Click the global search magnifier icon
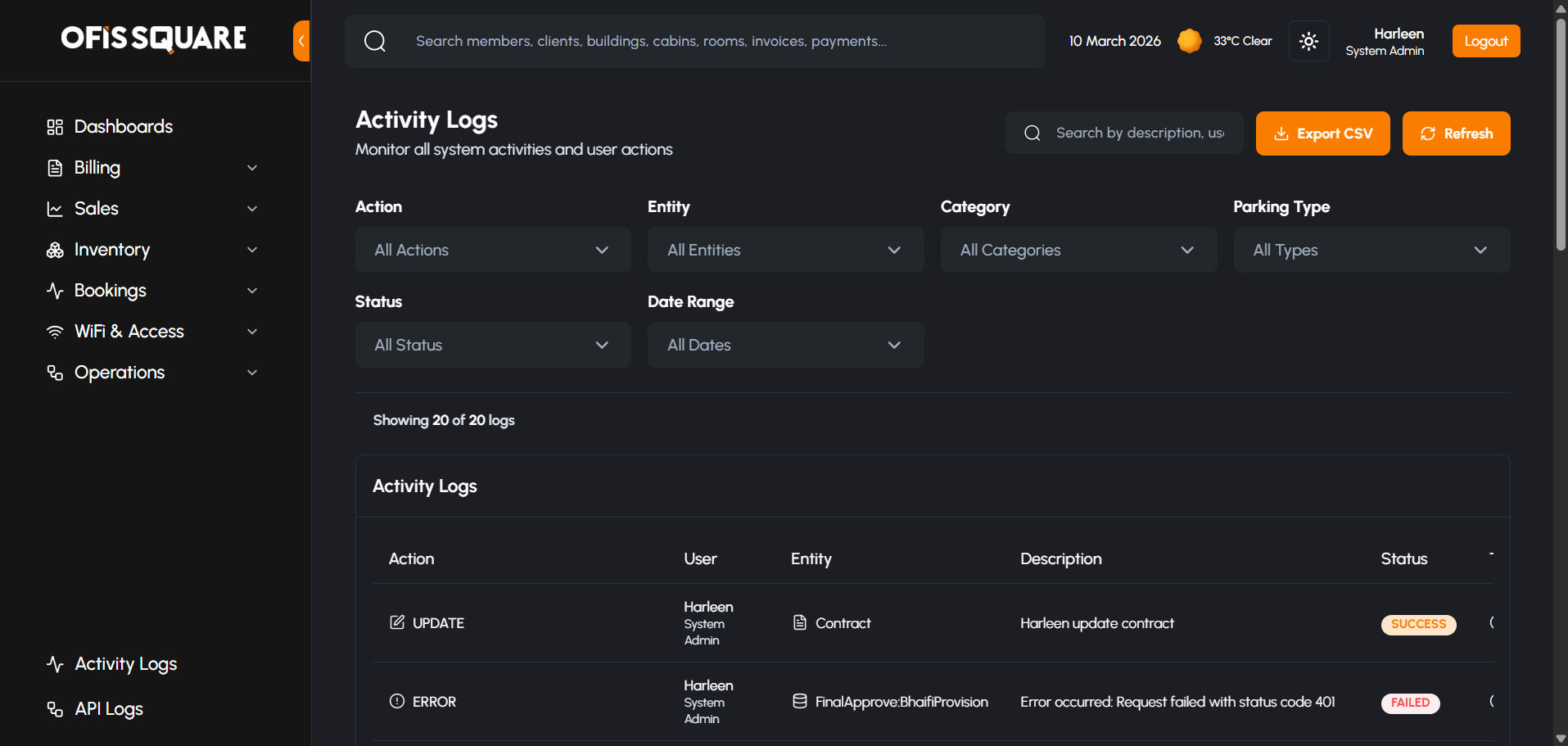1568x746 pixels. tap(375, 41)
